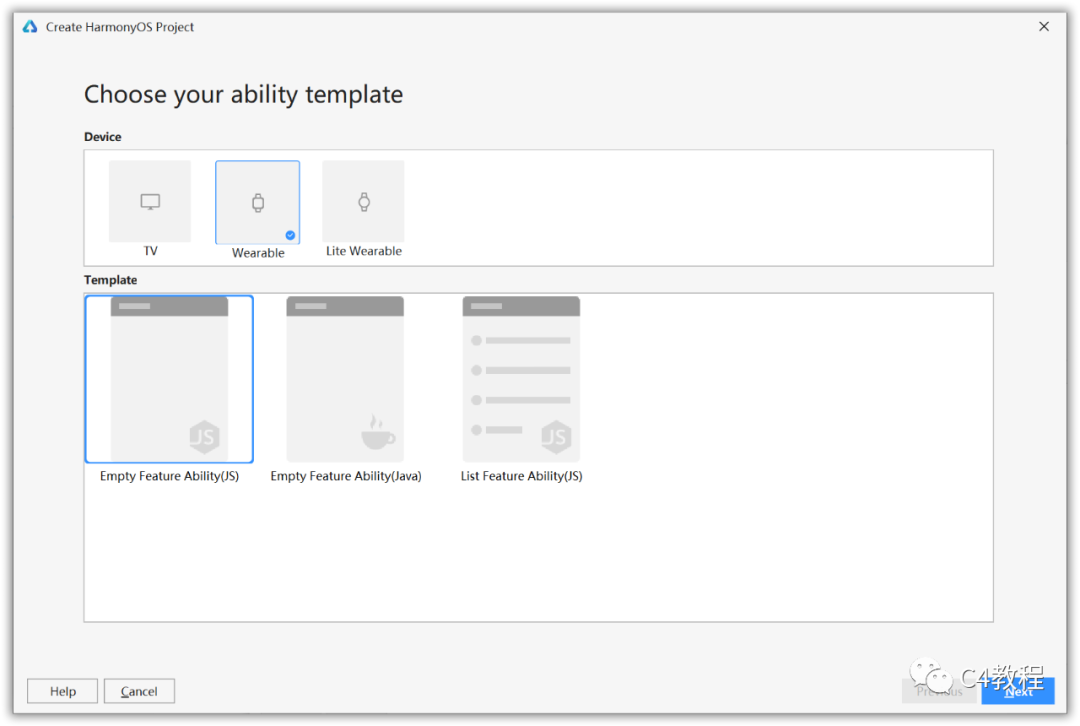Click the Wearable label text
The height and width of the screenshot is (726, 1080).
coord(258,253)
